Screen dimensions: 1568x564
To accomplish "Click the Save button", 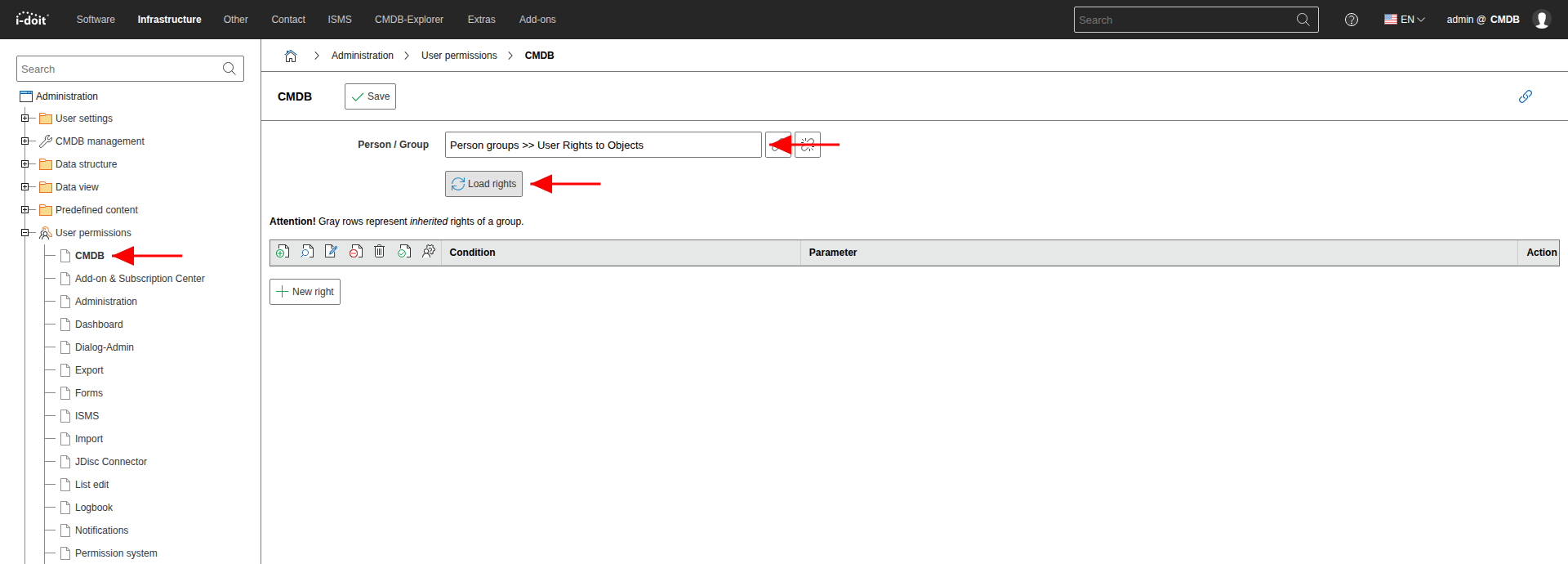I will [x=370, y=96].
